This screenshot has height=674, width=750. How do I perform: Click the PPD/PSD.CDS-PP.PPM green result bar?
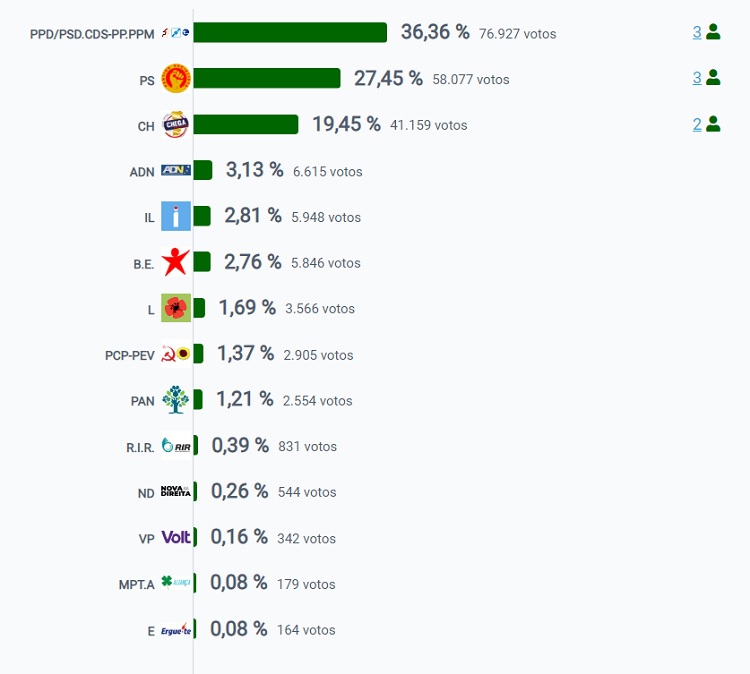click(x=290, y=33)
